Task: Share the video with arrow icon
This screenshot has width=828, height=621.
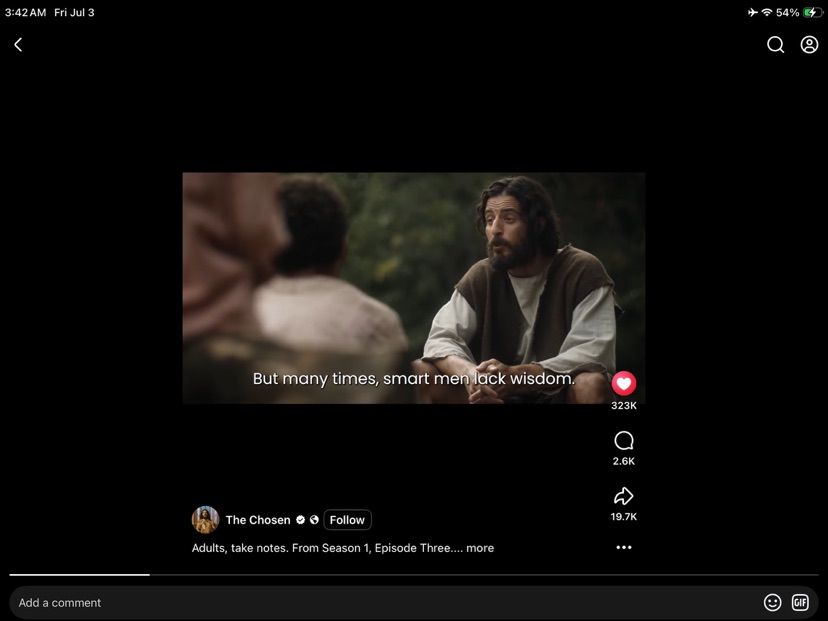Action: click(x=624, y=496)
